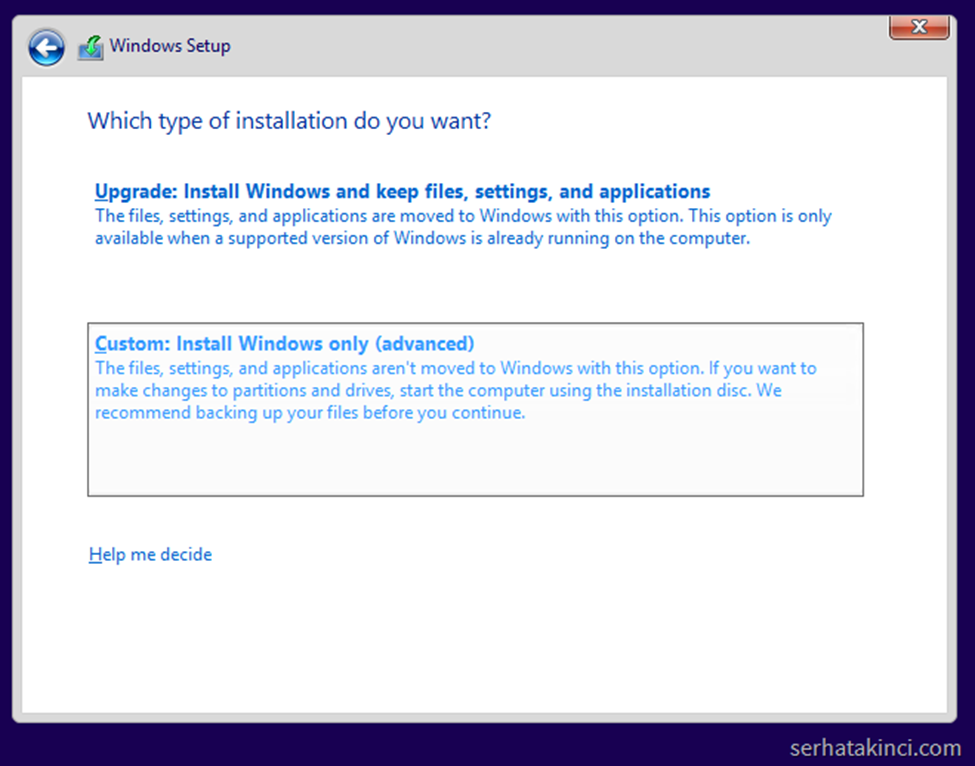Go back with the blue arrow button
The image size is (975, 766).
coord(46,47)
